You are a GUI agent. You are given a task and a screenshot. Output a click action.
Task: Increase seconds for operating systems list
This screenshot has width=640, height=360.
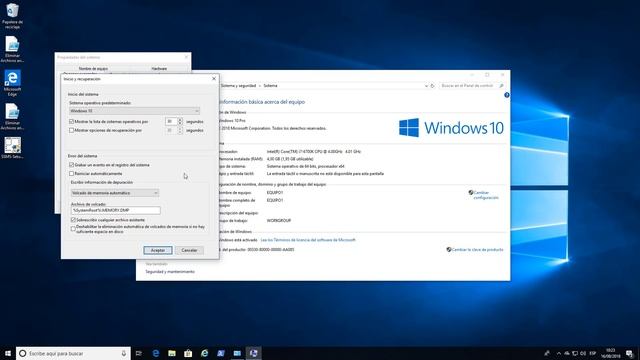click(180, 120)
